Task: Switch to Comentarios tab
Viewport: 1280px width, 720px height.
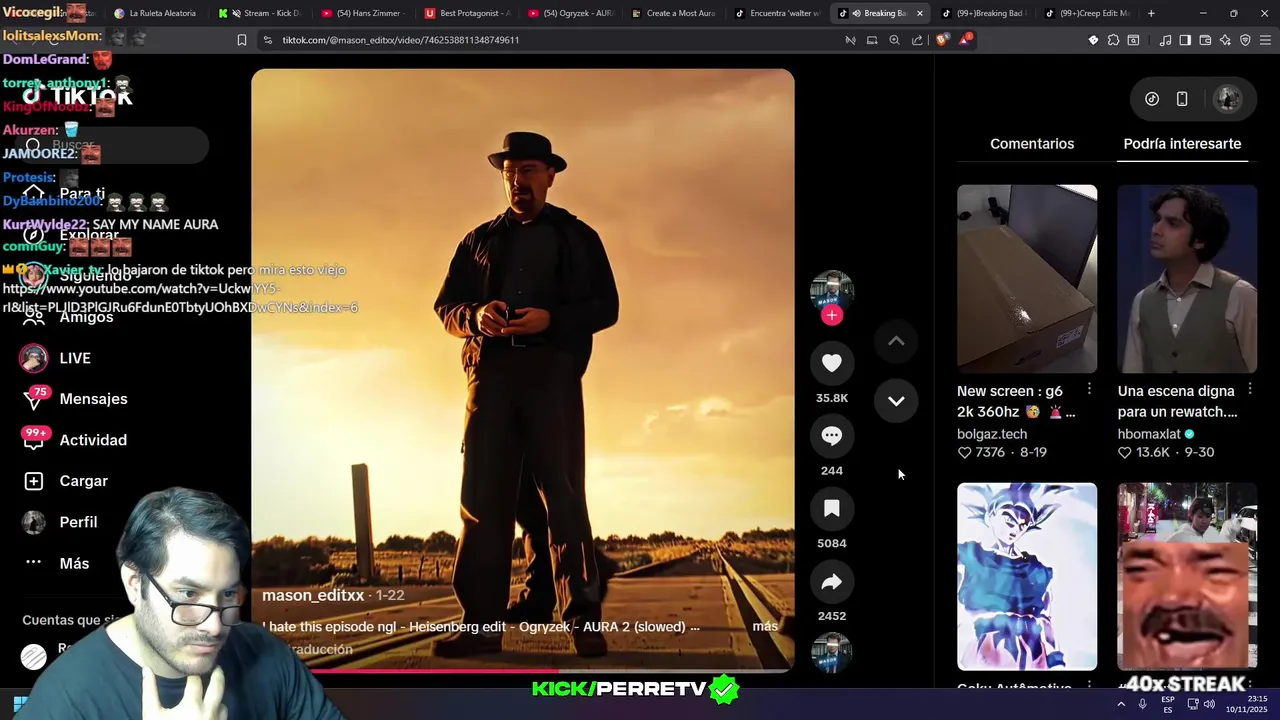Action: [1032, 144]
